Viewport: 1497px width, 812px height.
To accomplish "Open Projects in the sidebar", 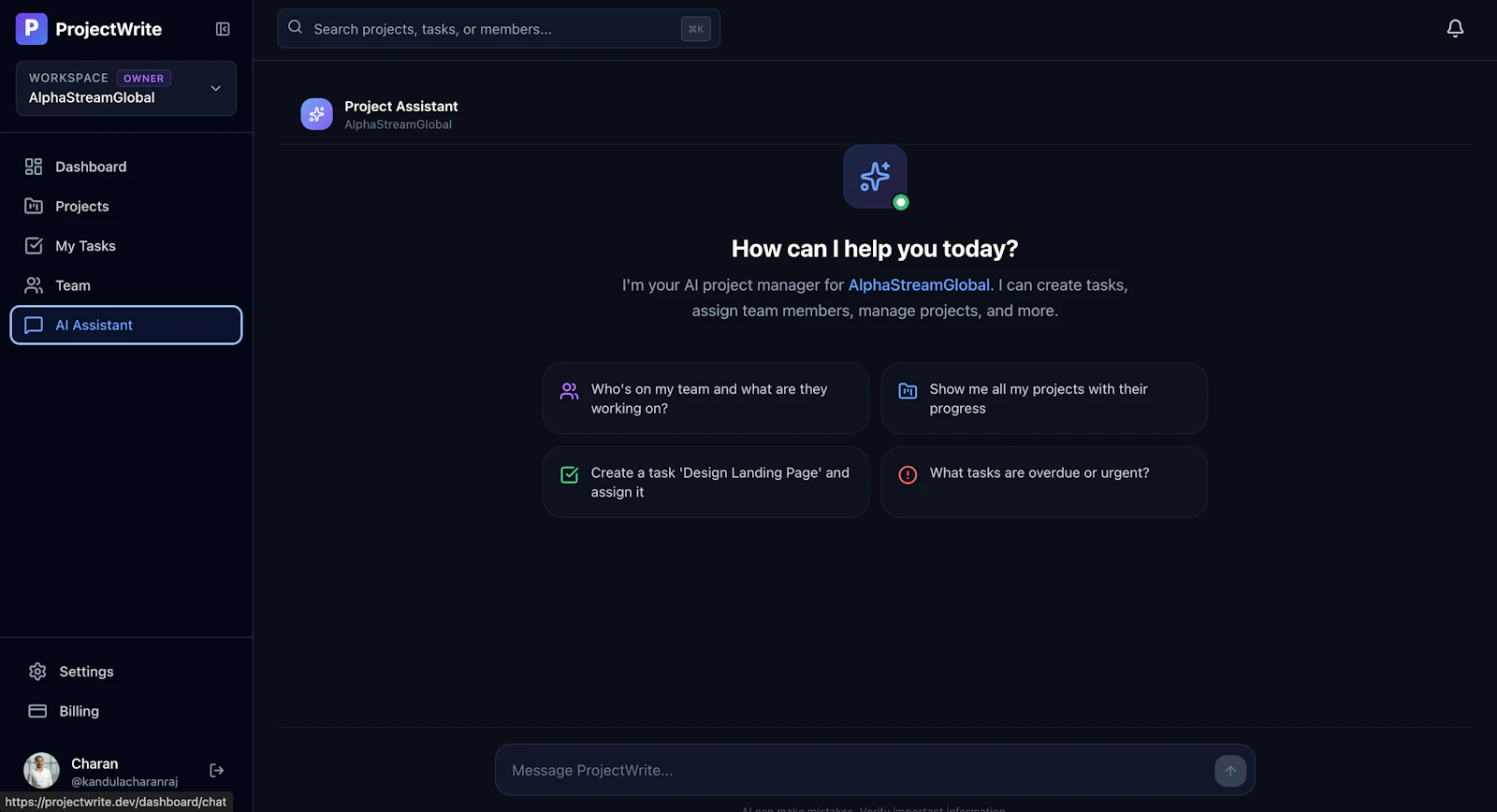I will click(x=126, y=206).
